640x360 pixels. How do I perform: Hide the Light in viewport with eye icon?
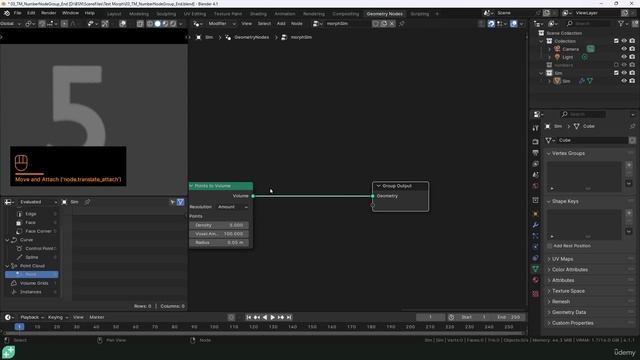pyautogui.click(x=624, y=57)
